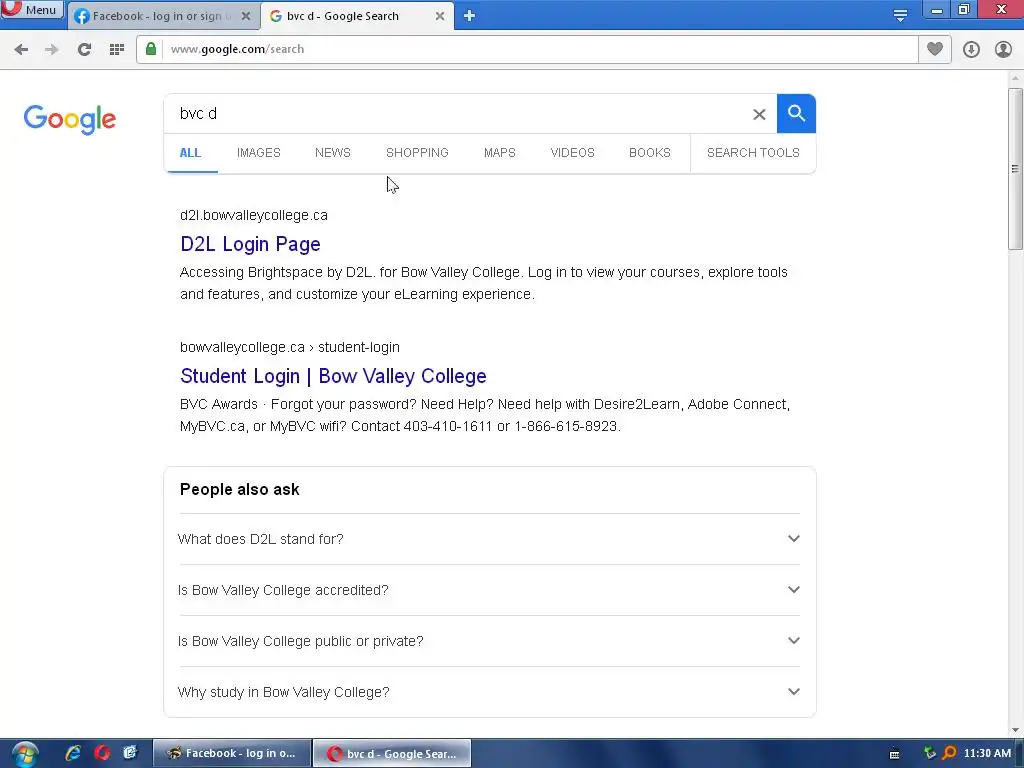
Task: Switch to NEWS results tab
Action: [332, 153]
